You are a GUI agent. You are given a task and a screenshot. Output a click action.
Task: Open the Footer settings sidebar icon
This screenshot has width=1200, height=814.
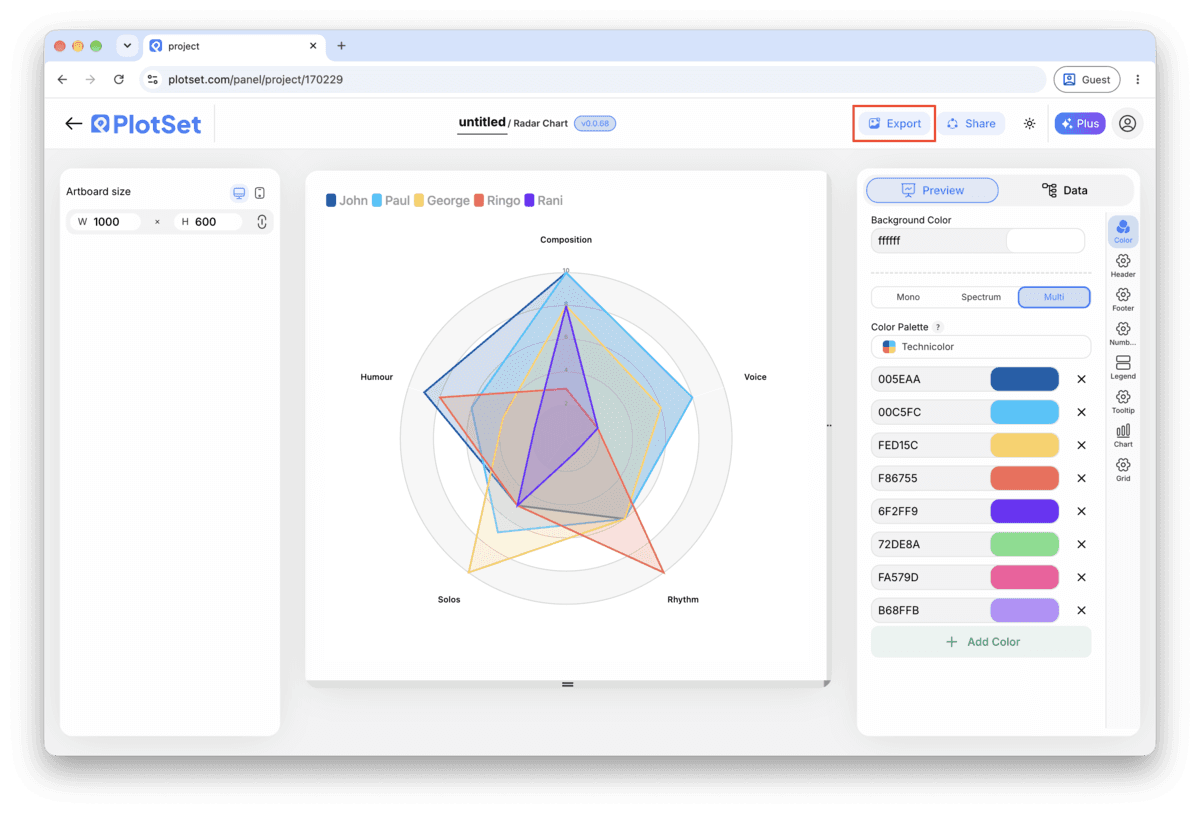point(1123,300)
